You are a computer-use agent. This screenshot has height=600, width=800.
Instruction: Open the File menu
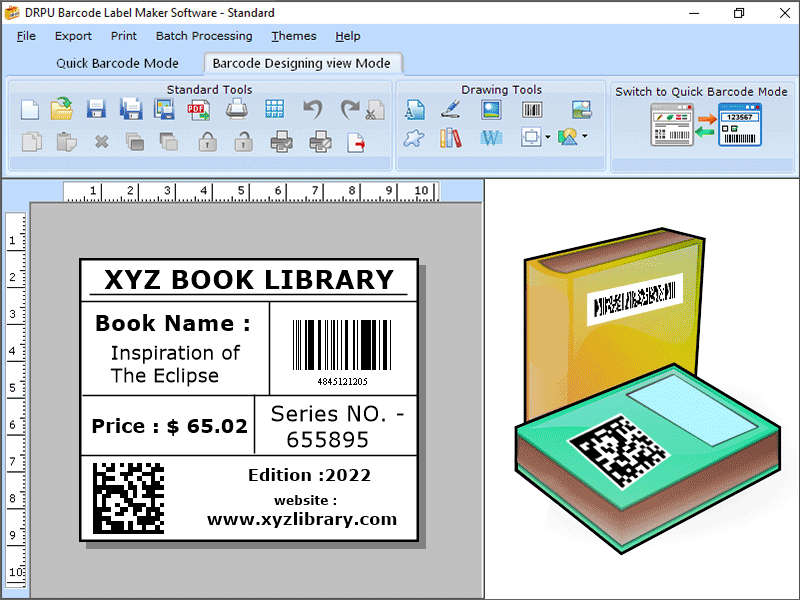pyautogui.click(x=26, y=36)
